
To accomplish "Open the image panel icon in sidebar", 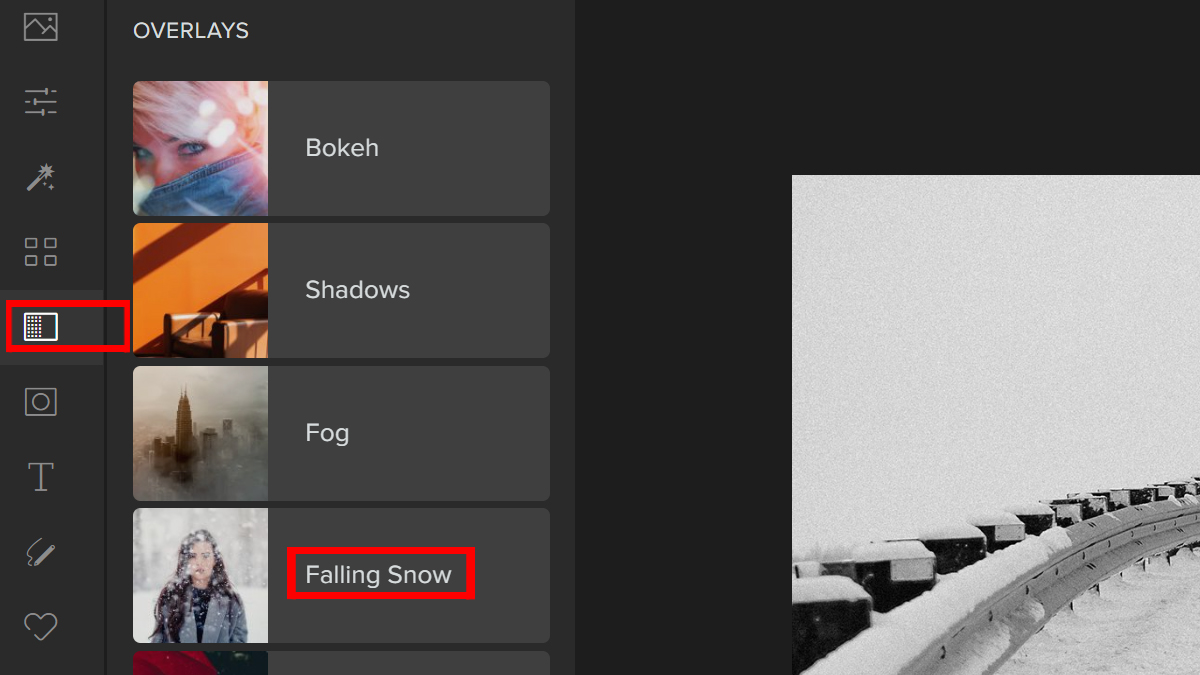I will pyautogui.click(x=41, y=27).
